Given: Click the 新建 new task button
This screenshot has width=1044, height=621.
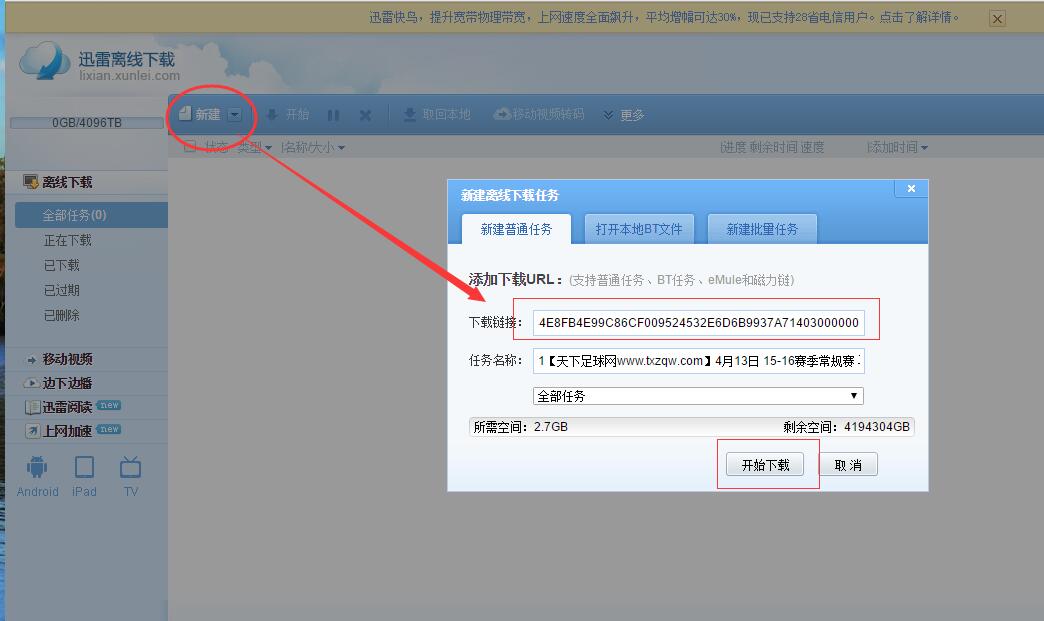Looking at the screenshot, I should click(x=199, y=114).
